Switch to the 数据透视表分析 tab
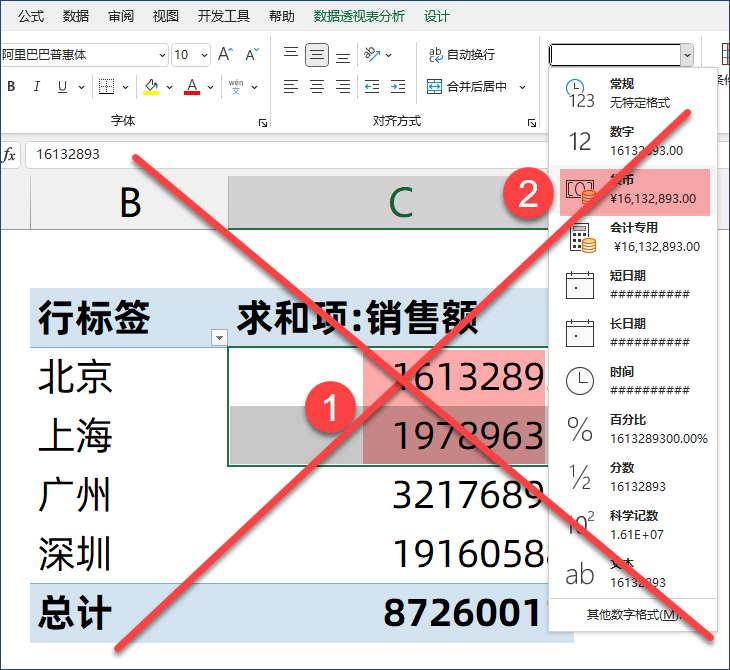The height and width of the screenshot is (670, 730). (359, 16)
